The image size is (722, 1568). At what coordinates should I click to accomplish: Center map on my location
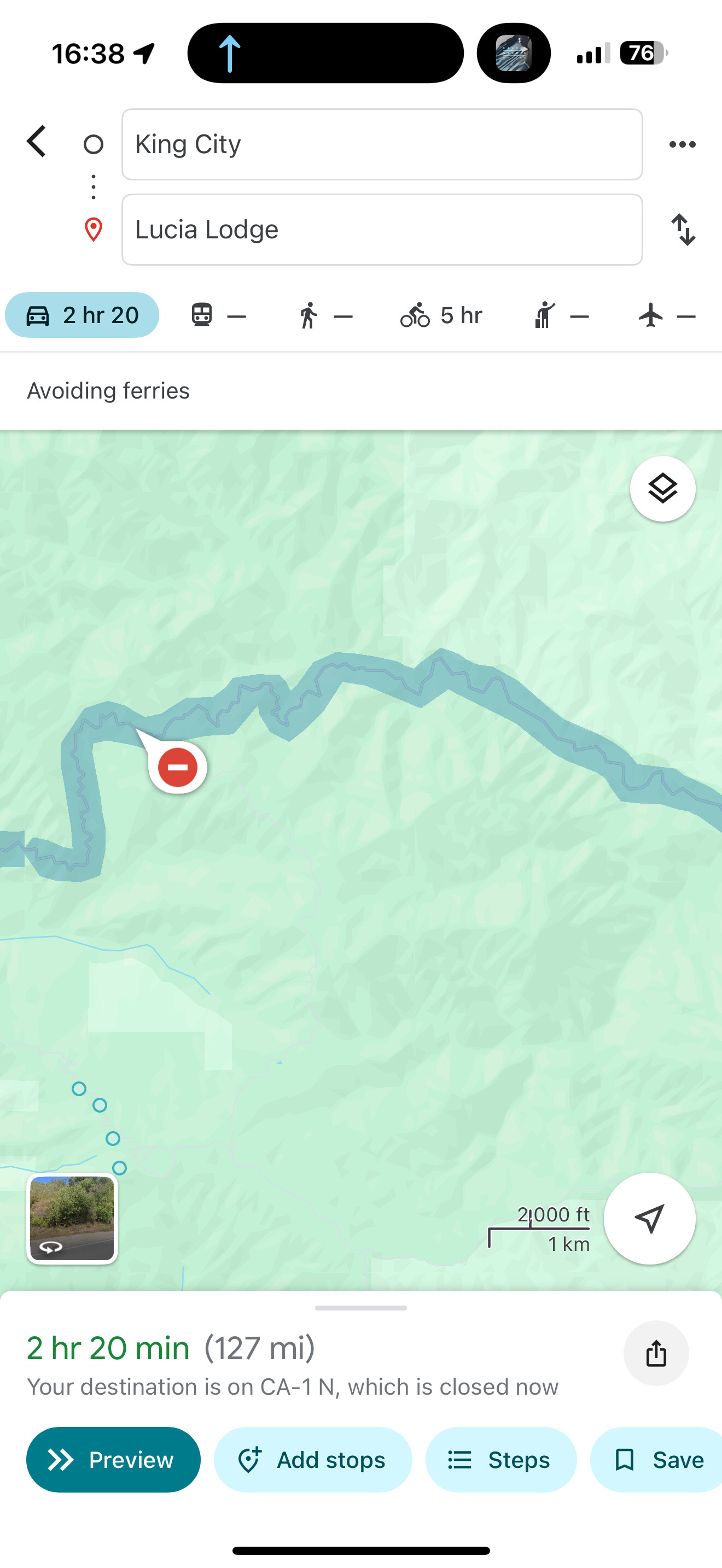pyautogui.click(x=649, y=1219)
